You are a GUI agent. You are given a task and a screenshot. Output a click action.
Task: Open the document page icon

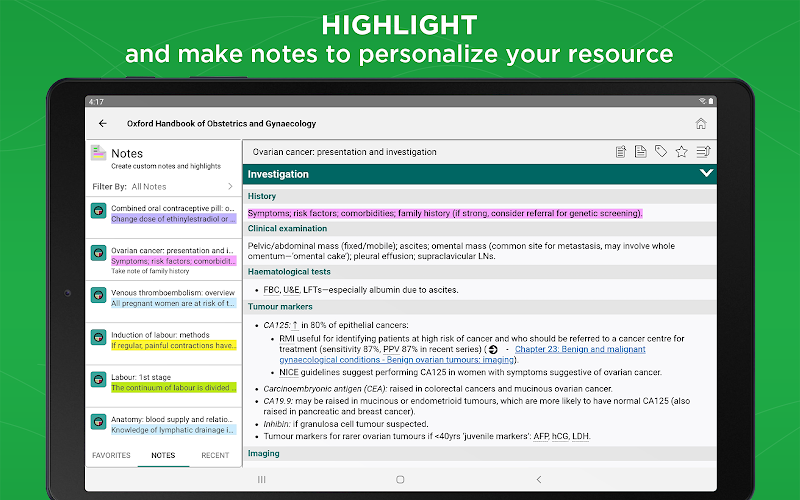pyautogui.click(x=641, y=152)
